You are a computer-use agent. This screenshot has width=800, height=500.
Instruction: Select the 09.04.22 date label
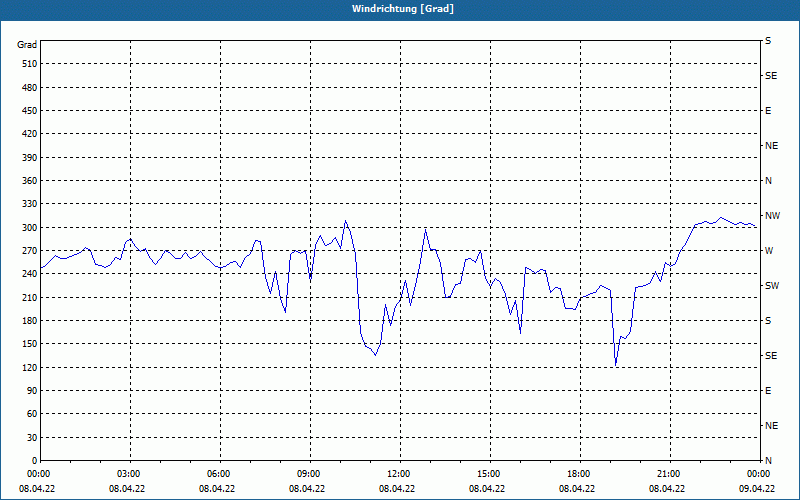pos(757,489)
